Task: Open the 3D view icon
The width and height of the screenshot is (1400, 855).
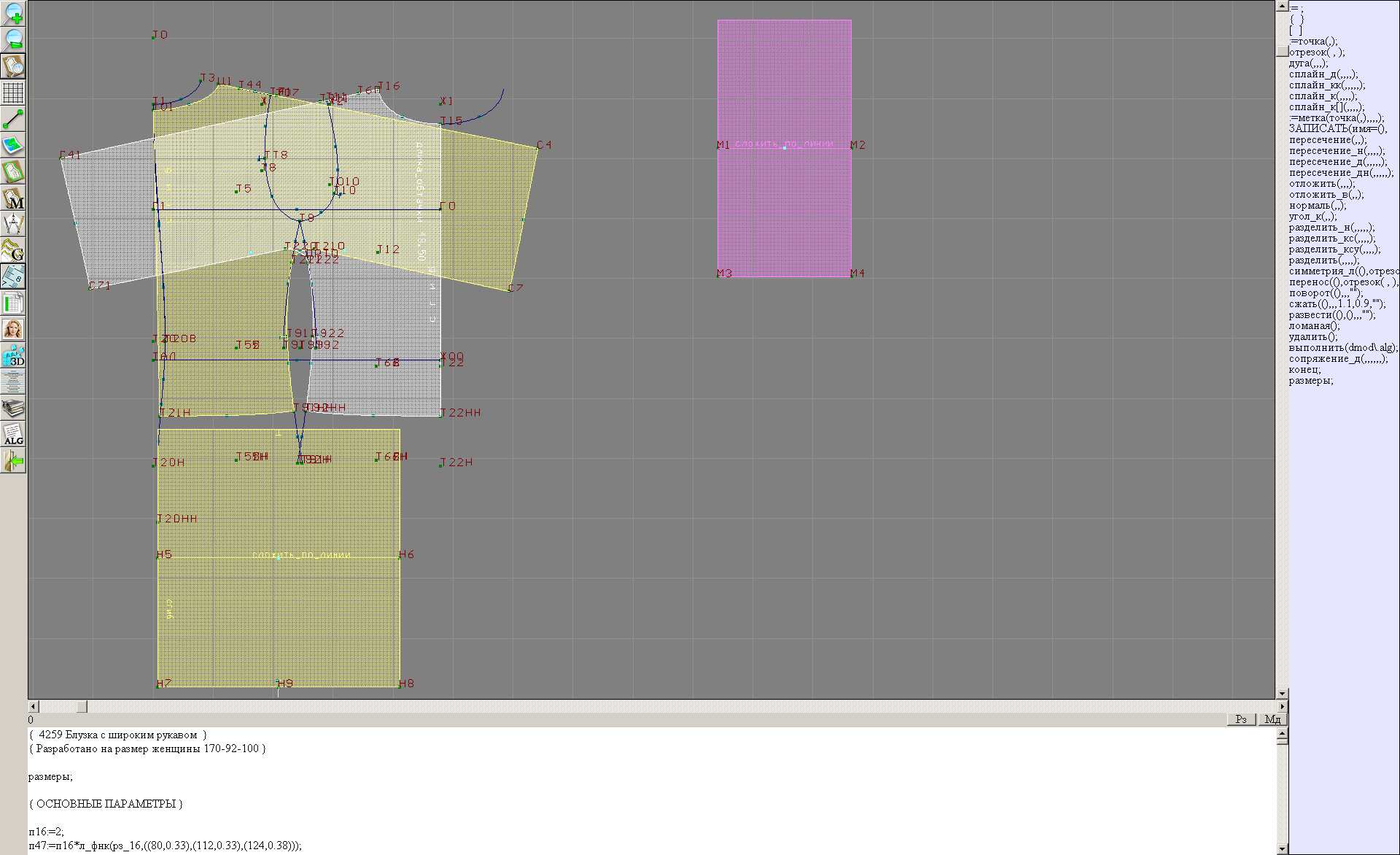Action: point(13,356)
